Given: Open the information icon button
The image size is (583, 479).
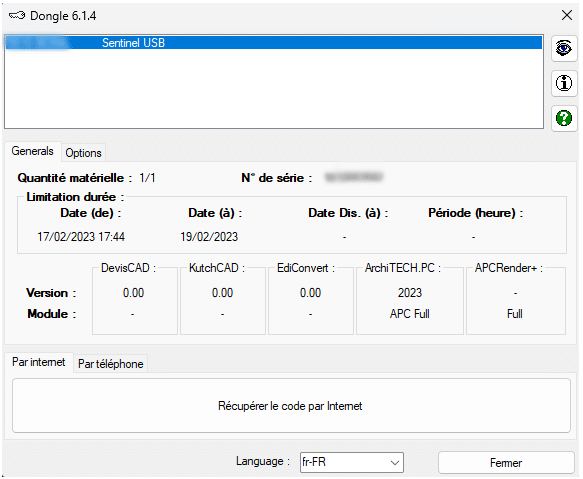Looking at the screenshot, I should pyautogui.click(x=564, y=83).
